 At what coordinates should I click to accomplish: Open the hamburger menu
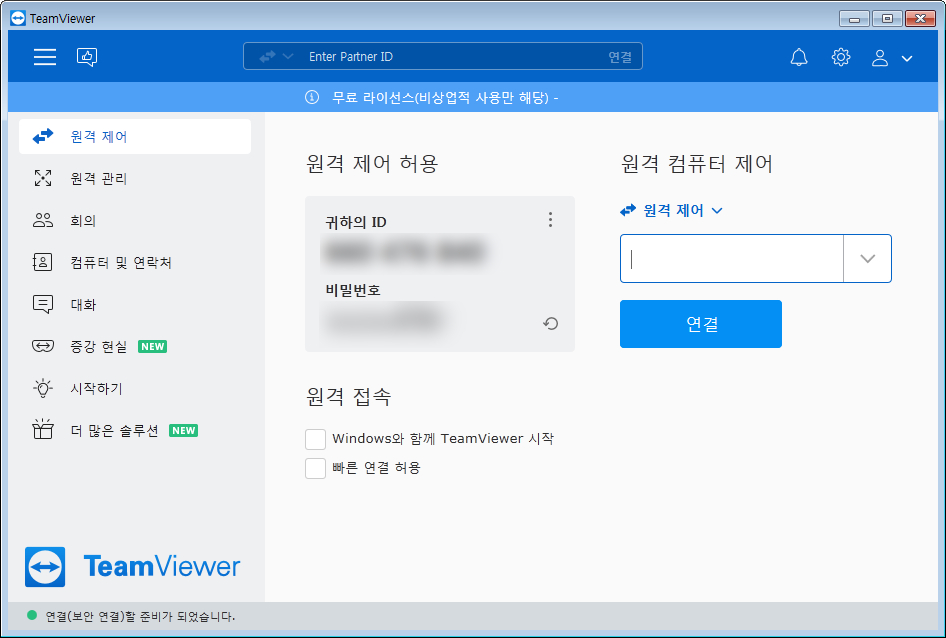tap(45, 57)
